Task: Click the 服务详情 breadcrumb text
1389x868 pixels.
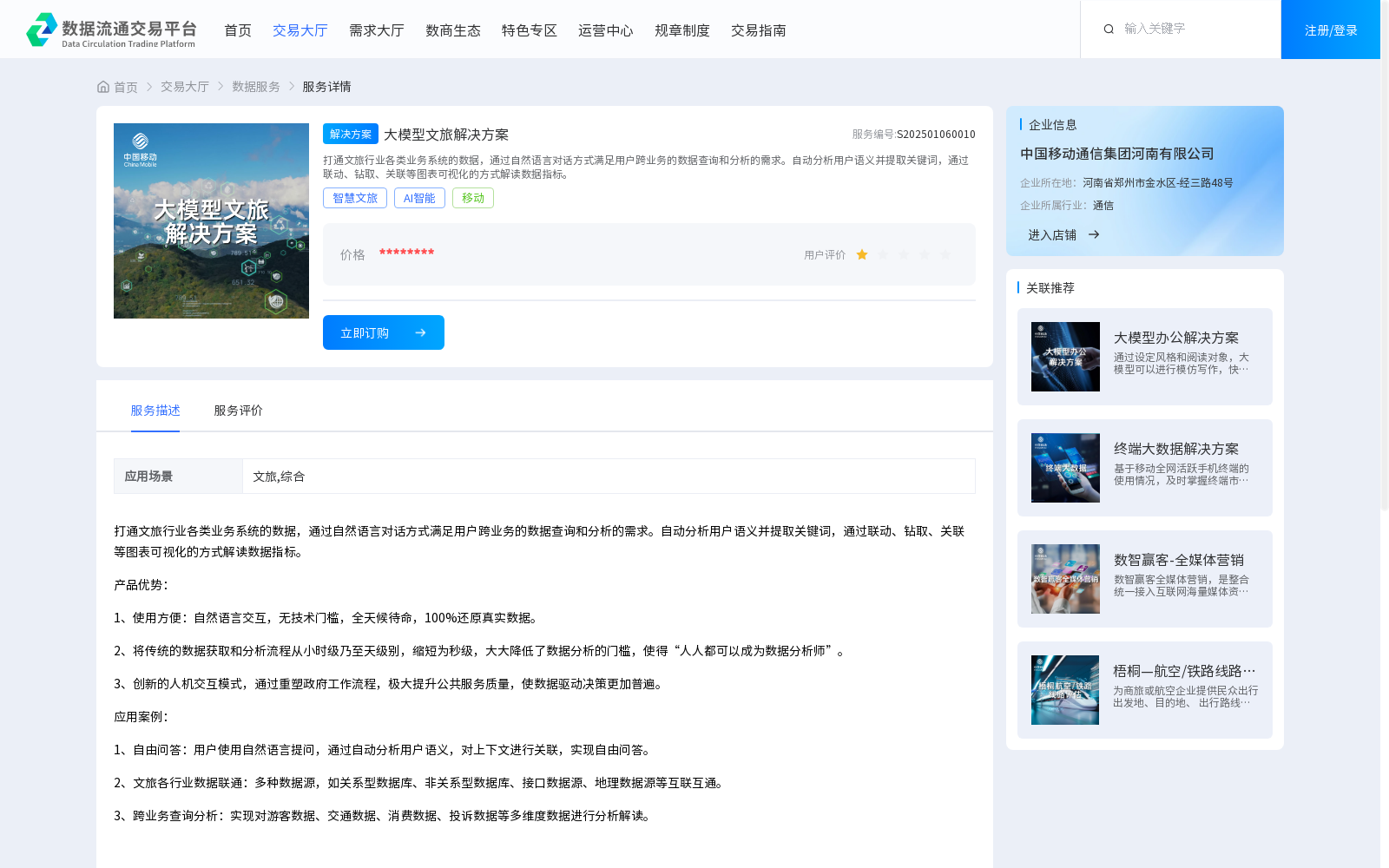Action: [x=326, y=87]
